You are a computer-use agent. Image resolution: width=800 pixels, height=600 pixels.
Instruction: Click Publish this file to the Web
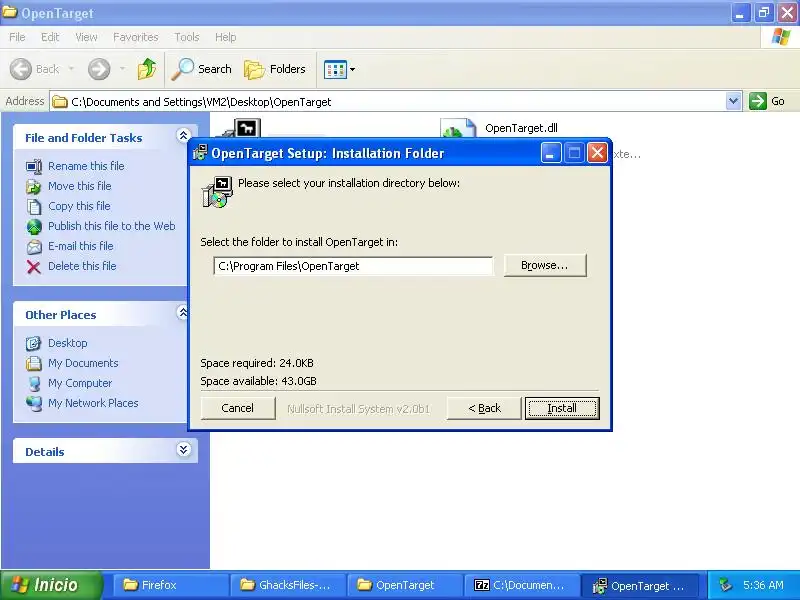(x=112, y=226)
